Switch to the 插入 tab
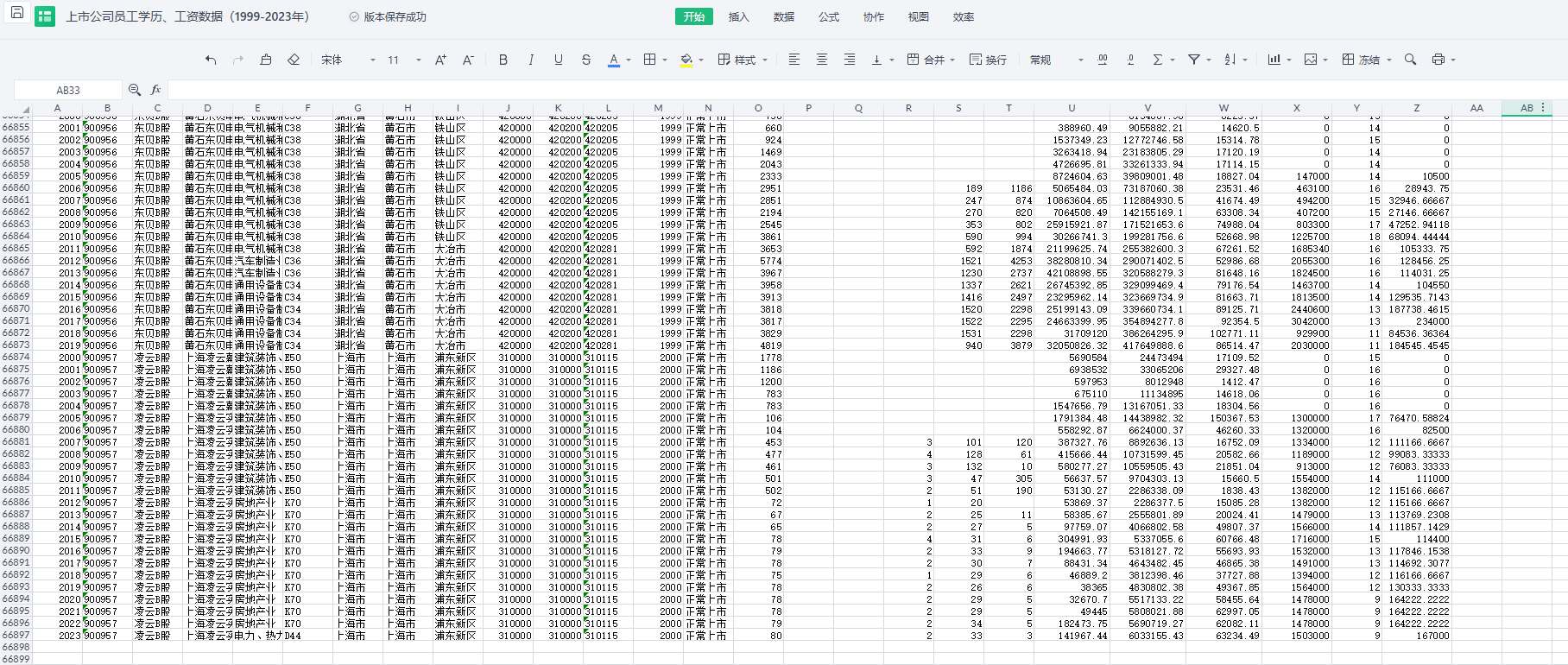The image size is (1568, 665). pyautogui.click(x=738, y=16)
